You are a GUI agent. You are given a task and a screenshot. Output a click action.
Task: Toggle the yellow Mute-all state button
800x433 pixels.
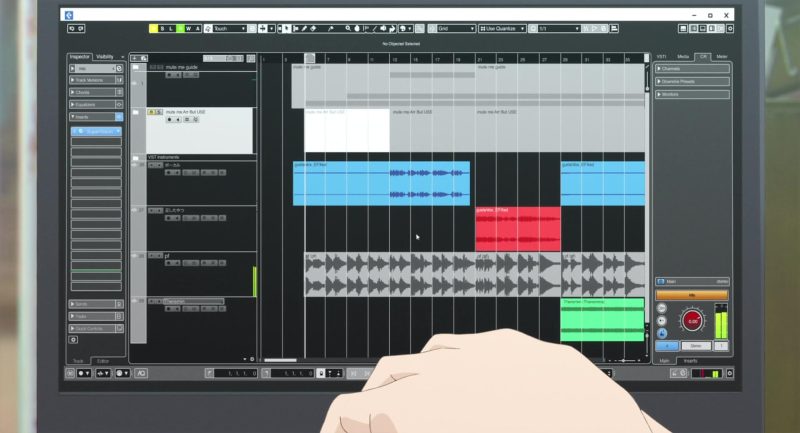point(153,29)
